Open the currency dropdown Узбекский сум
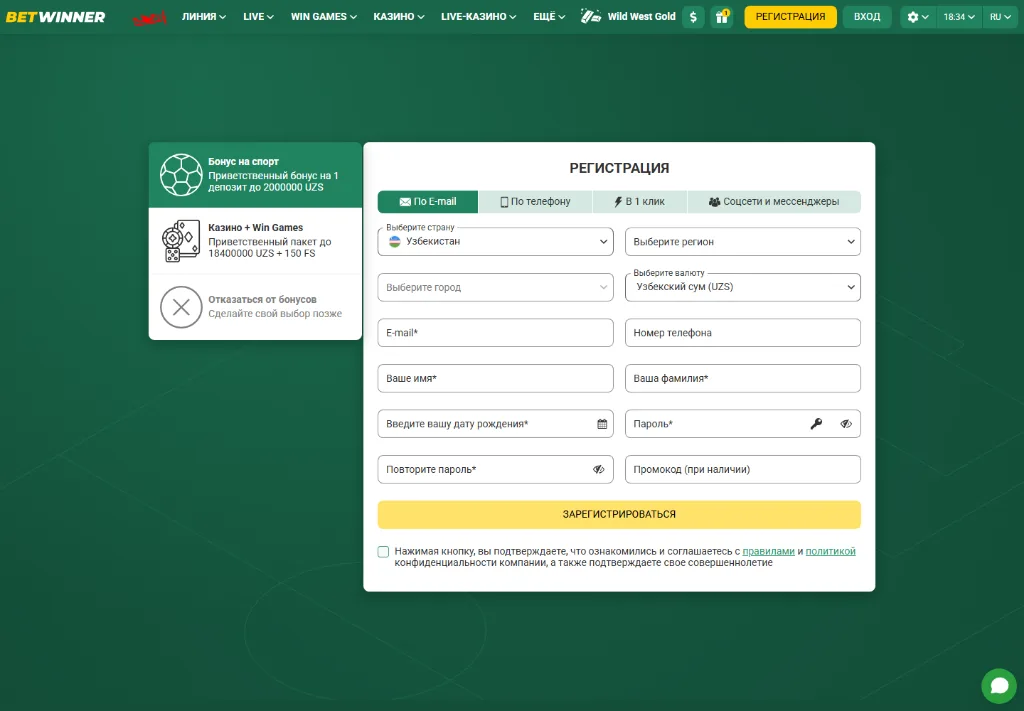Screen dimensions: 1024x711 coord(743,287)
